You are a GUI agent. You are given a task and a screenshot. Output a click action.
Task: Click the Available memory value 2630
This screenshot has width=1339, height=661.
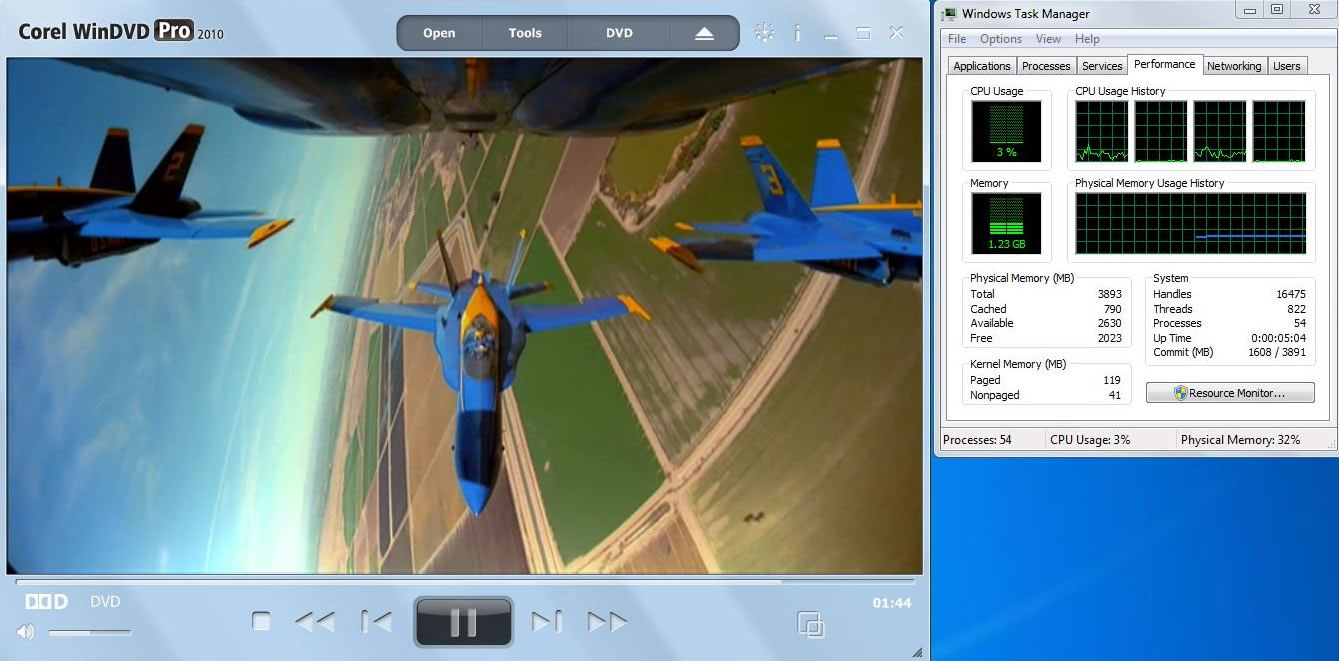tap(1109, 323)
